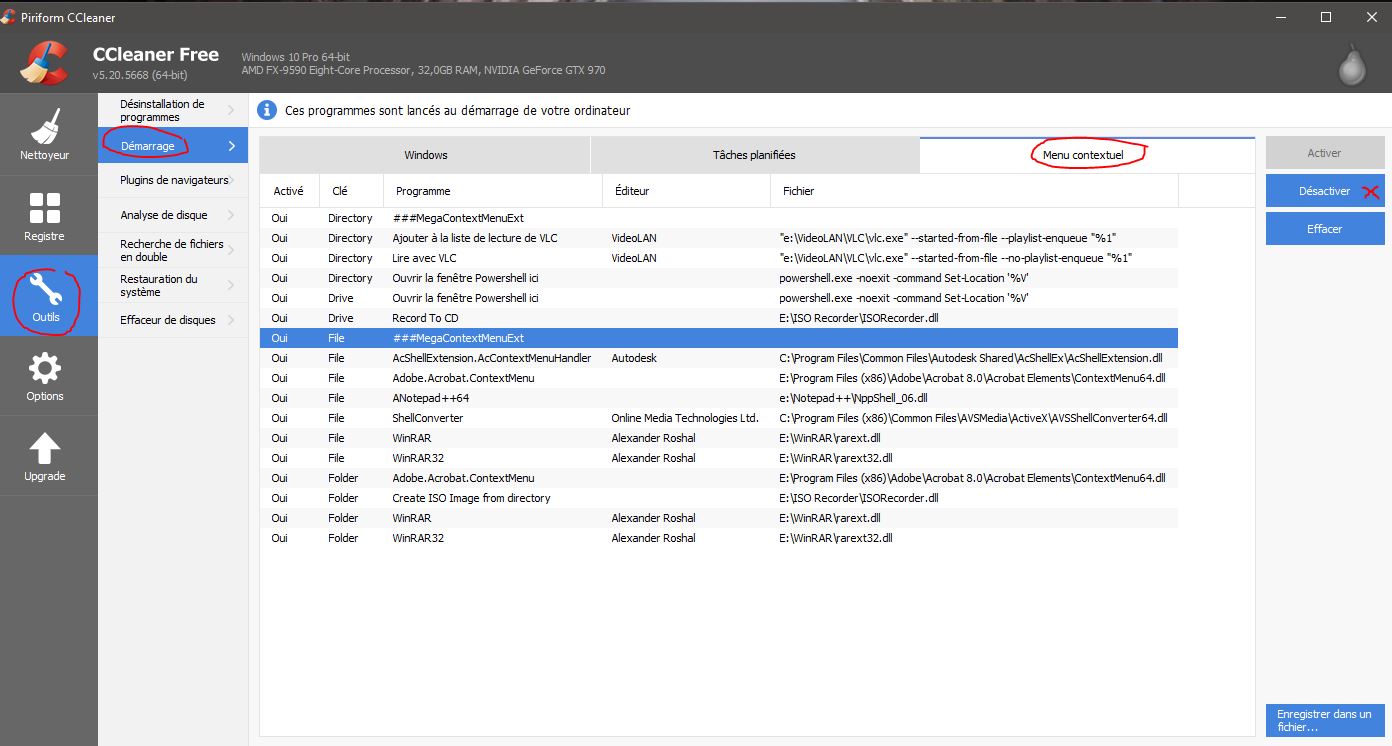1392x746 pixels.
Task: Open Effaceur de disques
Action: pyautogui.click(x=173, y=320)
